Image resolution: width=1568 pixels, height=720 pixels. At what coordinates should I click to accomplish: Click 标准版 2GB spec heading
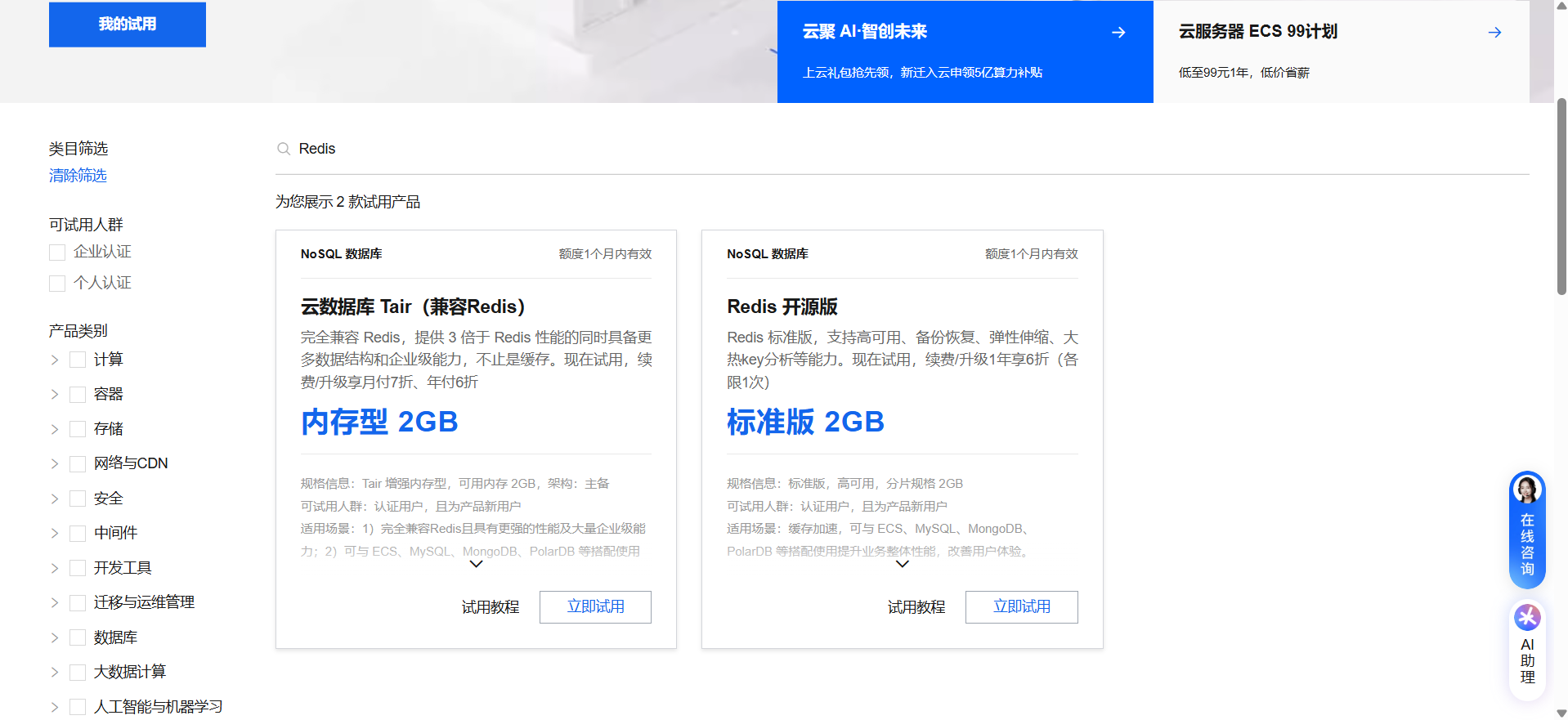(x=805, y=422)
